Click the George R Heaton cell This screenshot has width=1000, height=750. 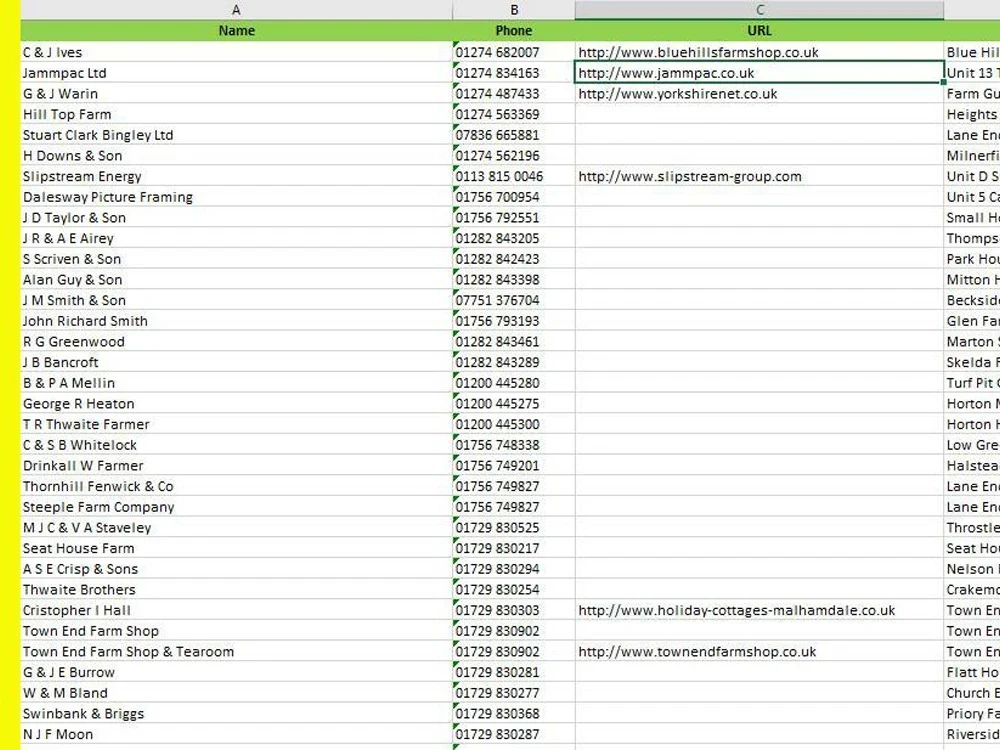click(x=236, y=404)
